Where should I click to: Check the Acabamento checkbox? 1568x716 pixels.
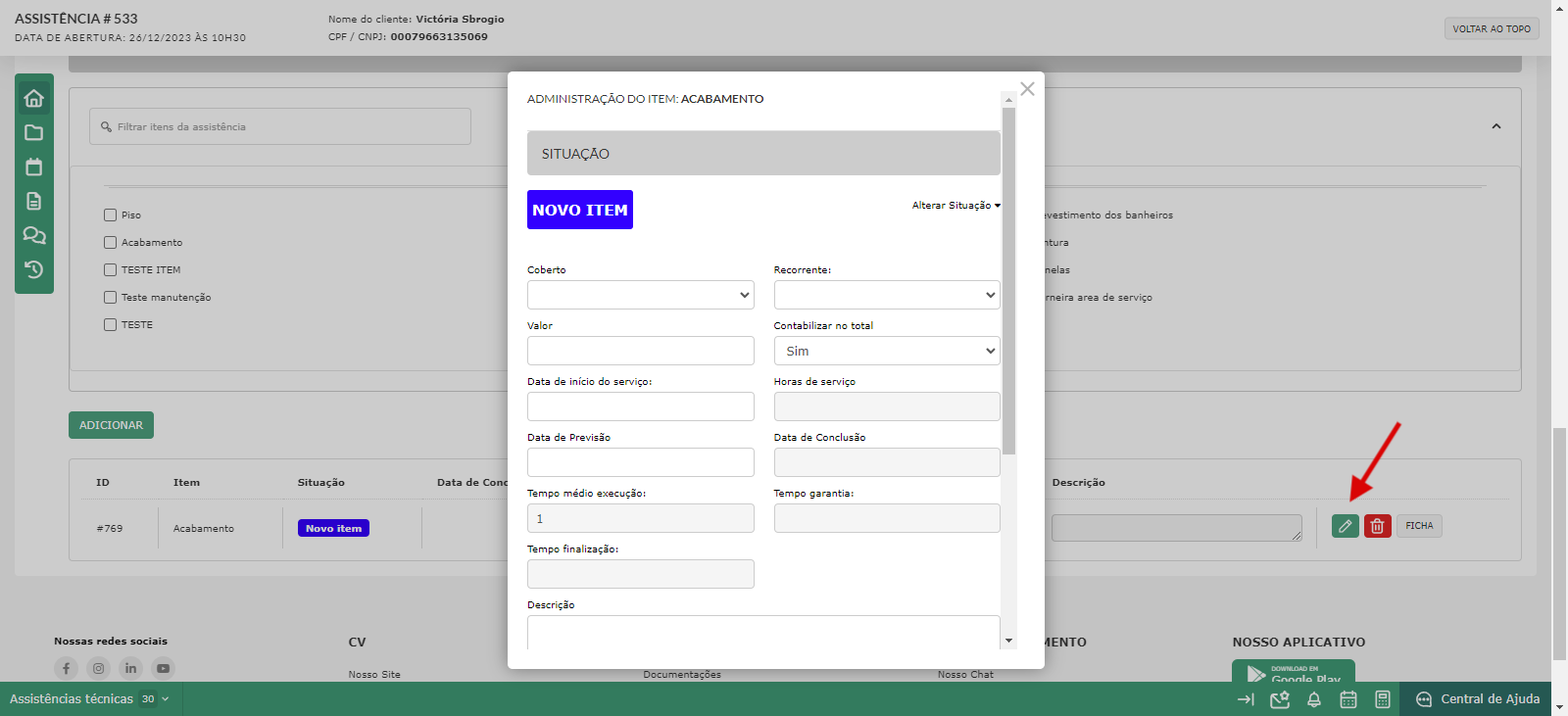(x=110, y=242)
